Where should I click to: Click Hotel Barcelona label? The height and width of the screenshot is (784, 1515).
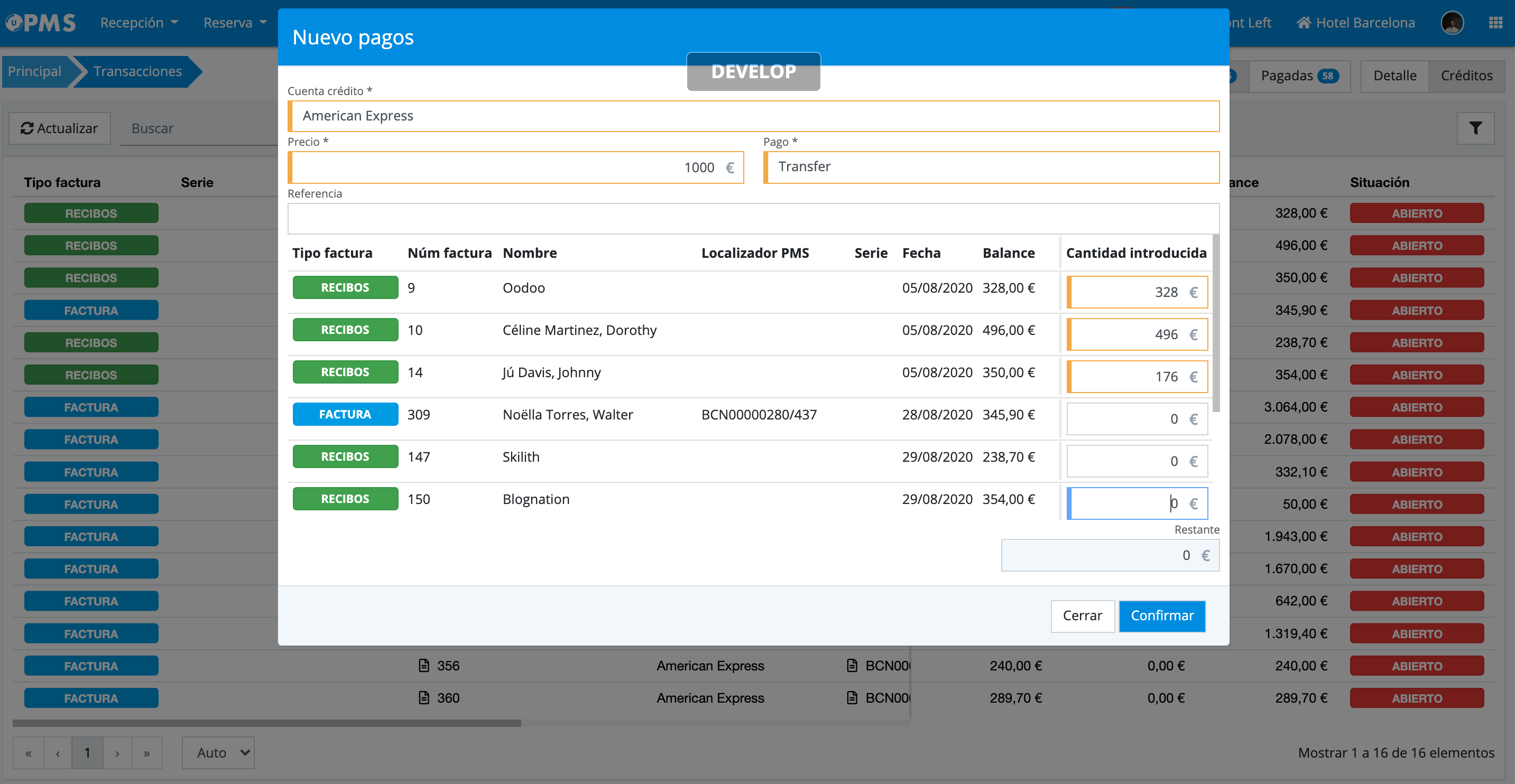tap(1365, 23)
